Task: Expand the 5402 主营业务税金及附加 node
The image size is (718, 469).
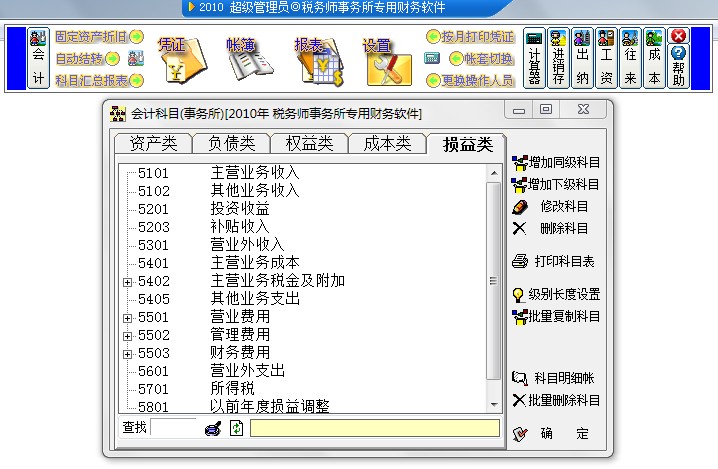Action: [127, 282]
